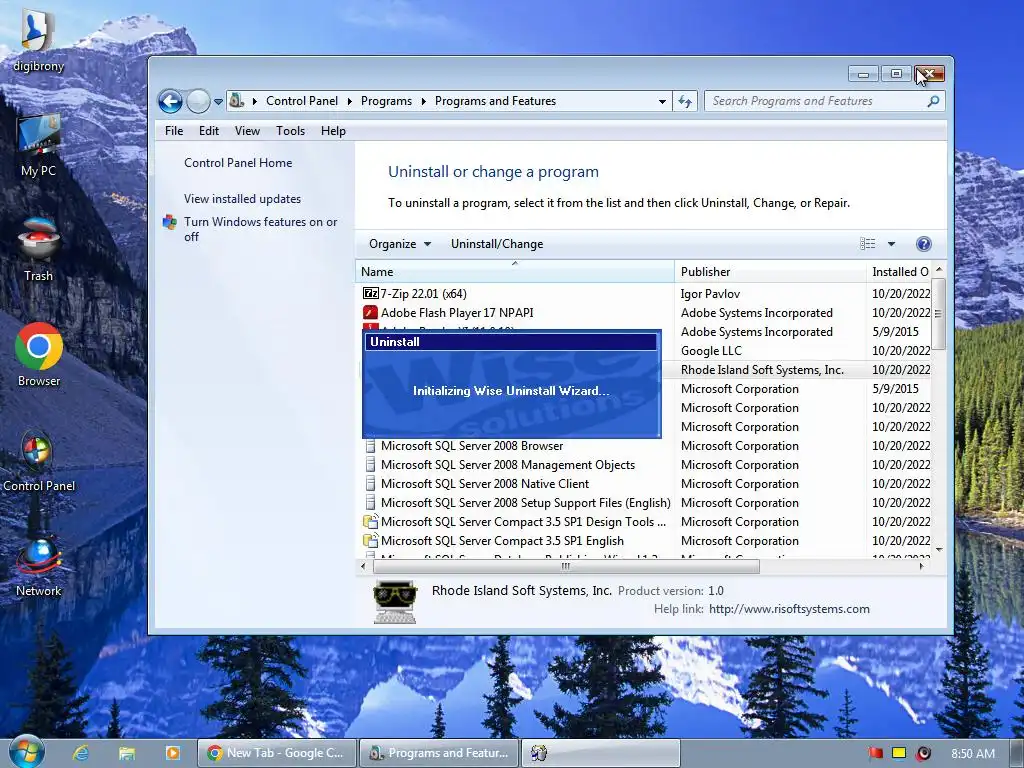The width and height of the screenshot is (1024, 768).
Task: Go back with the Back arrow button
Action: [170, 101]
